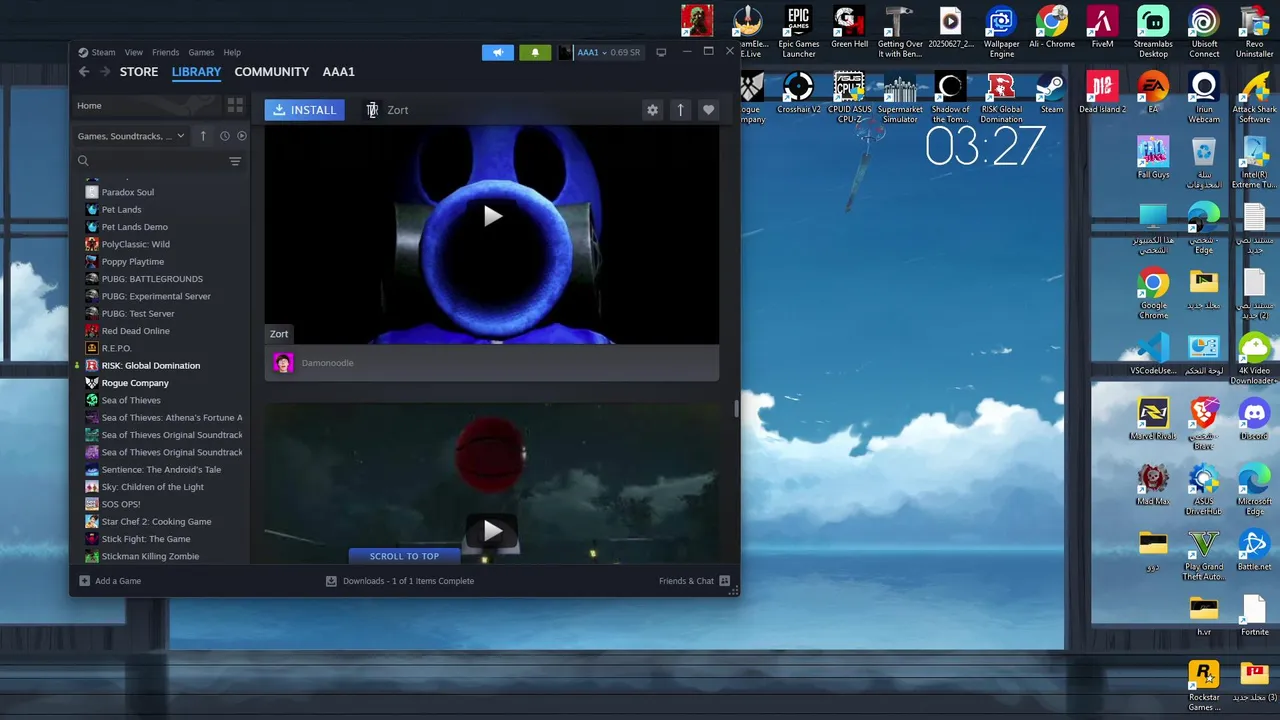Viewport: 1280px width, 720px height.
Task: Click the blue INSTALL button
Action: point(304,110)
